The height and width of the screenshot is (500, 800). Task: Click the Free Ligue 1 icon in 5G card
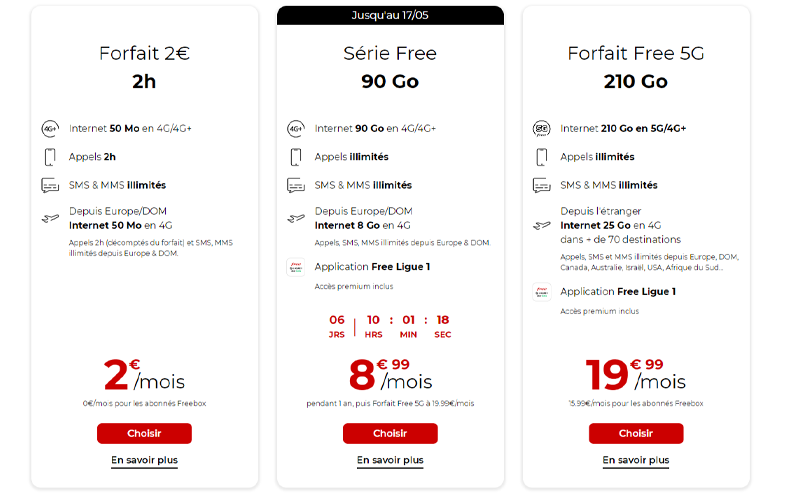[x=542, y=292]
